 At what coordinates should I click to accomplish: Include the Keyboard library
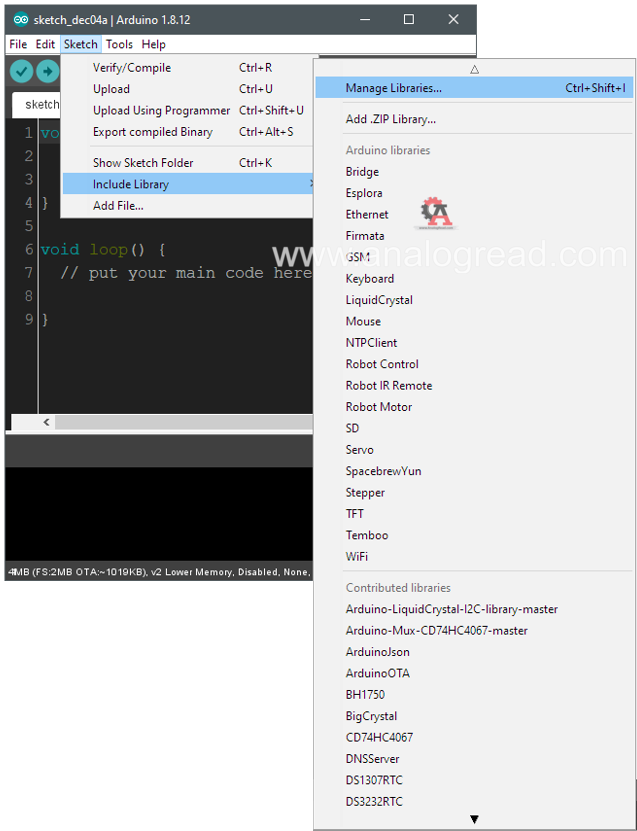tap(474, 278)
